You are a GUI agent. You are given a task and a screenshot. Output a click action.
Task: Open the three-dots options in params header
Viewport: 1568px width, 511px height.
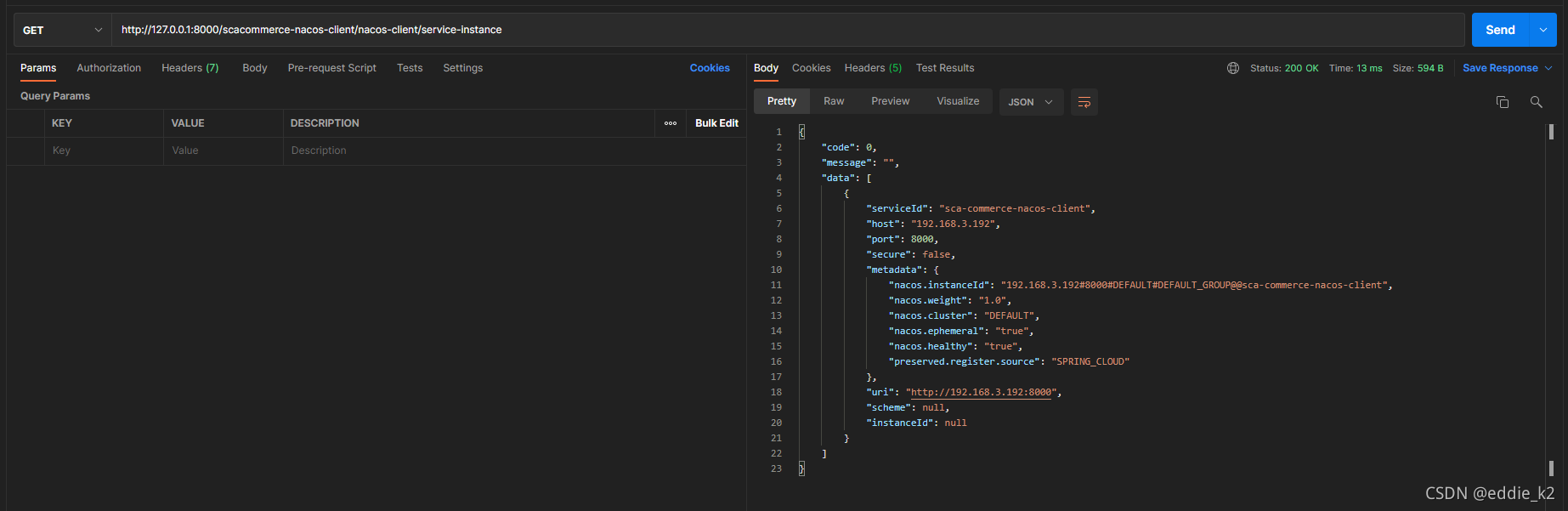tap(671, 123)
